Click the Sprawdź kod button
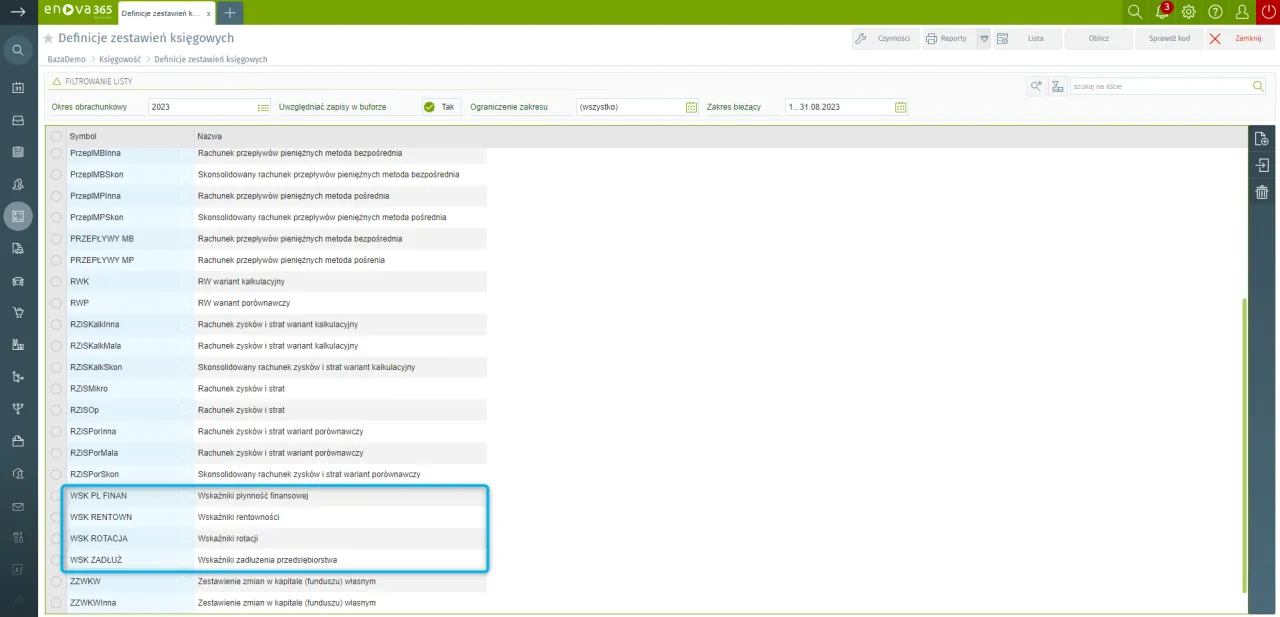 pyautogui.click(x=1169, y=39)
